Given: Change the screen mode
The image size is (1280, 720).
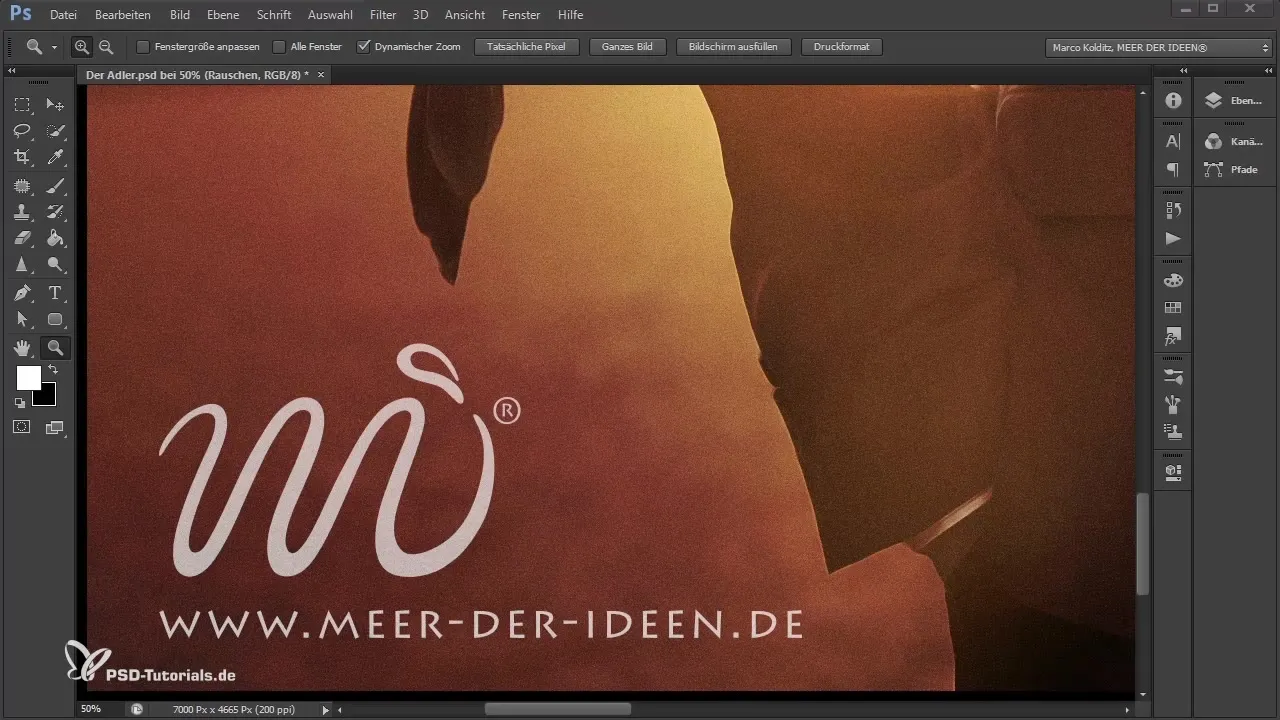Looking at the screenshot, I should click(x=54, y=427).
